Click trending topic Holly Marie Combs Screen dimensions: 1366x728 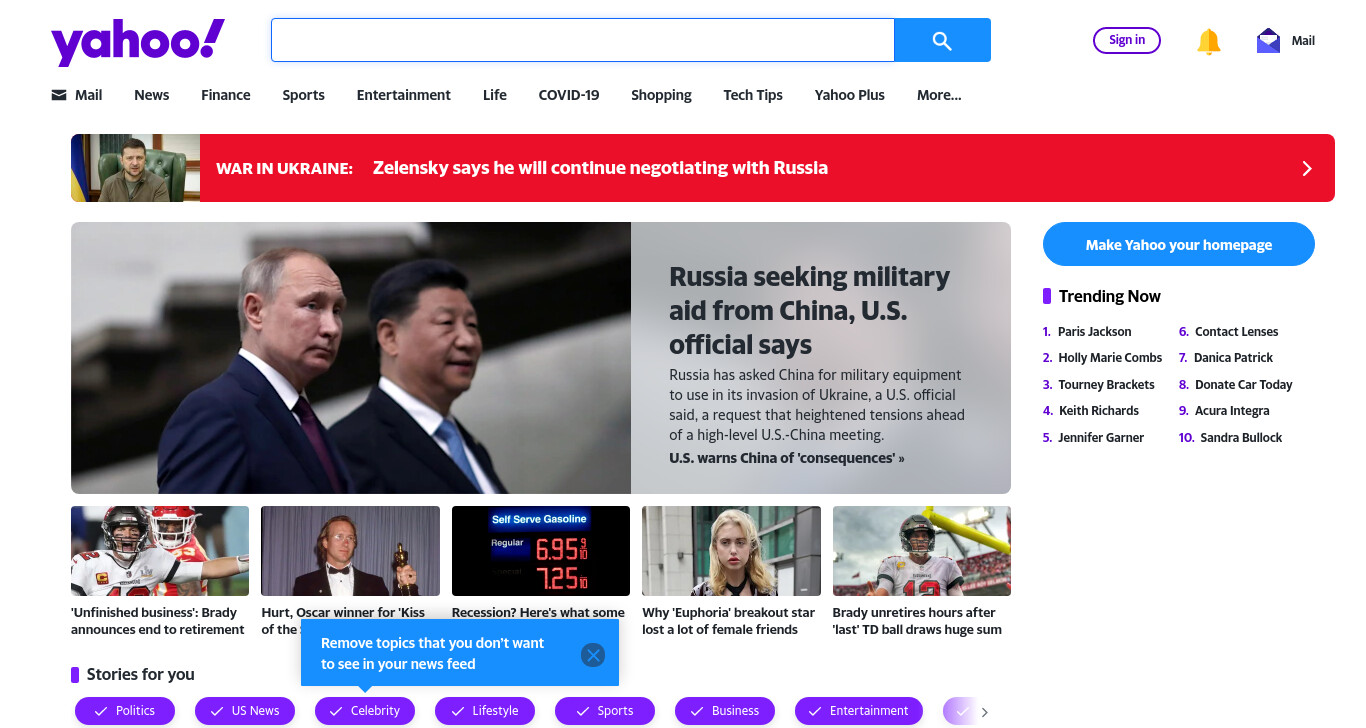tap(1110, 358)
